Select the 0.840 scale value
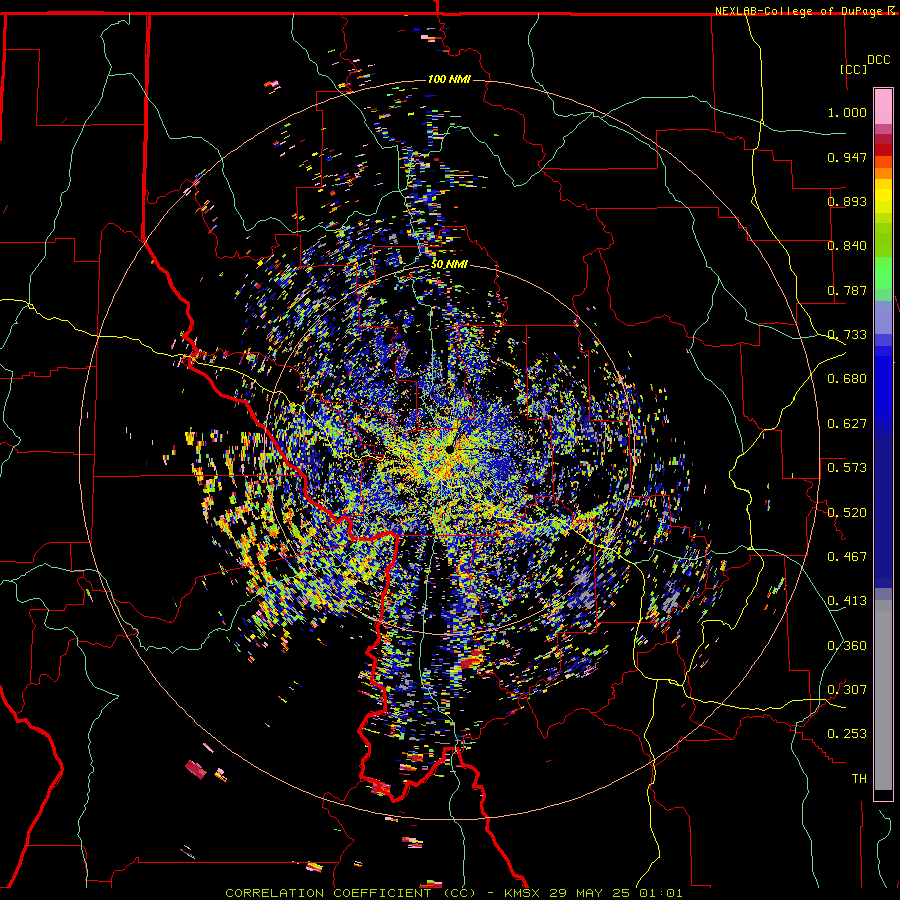 [847, 246]
